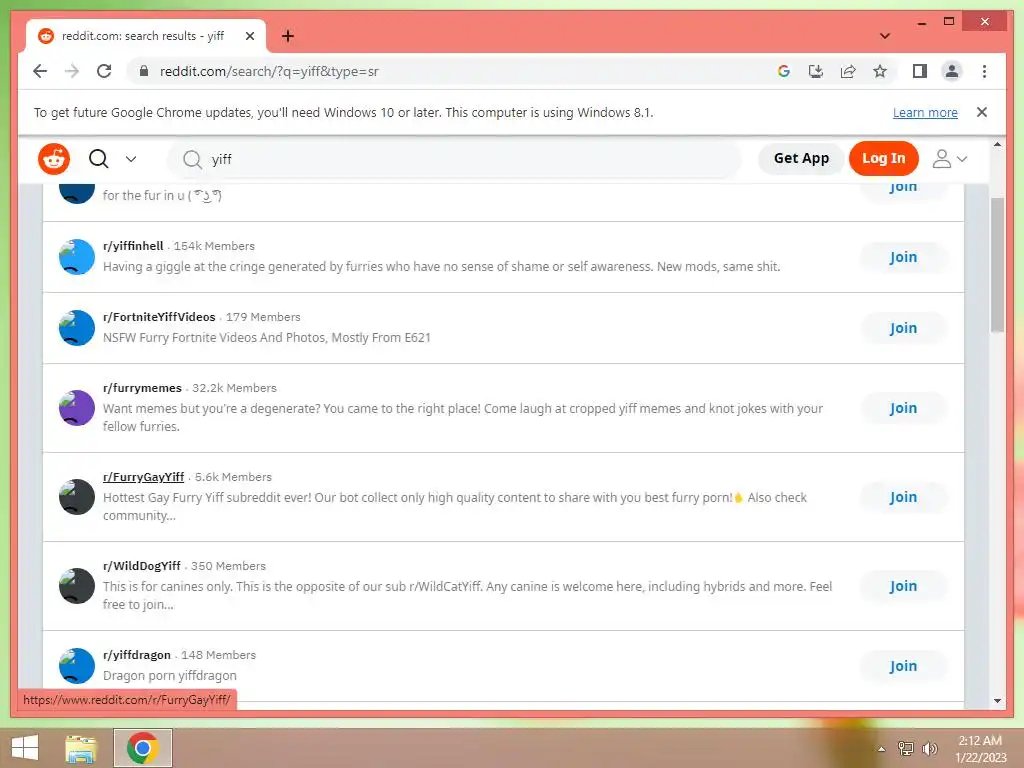Open the Windows Start menu
The width and height of the screenshot is (1024, 768).
[x=25, y=748]
